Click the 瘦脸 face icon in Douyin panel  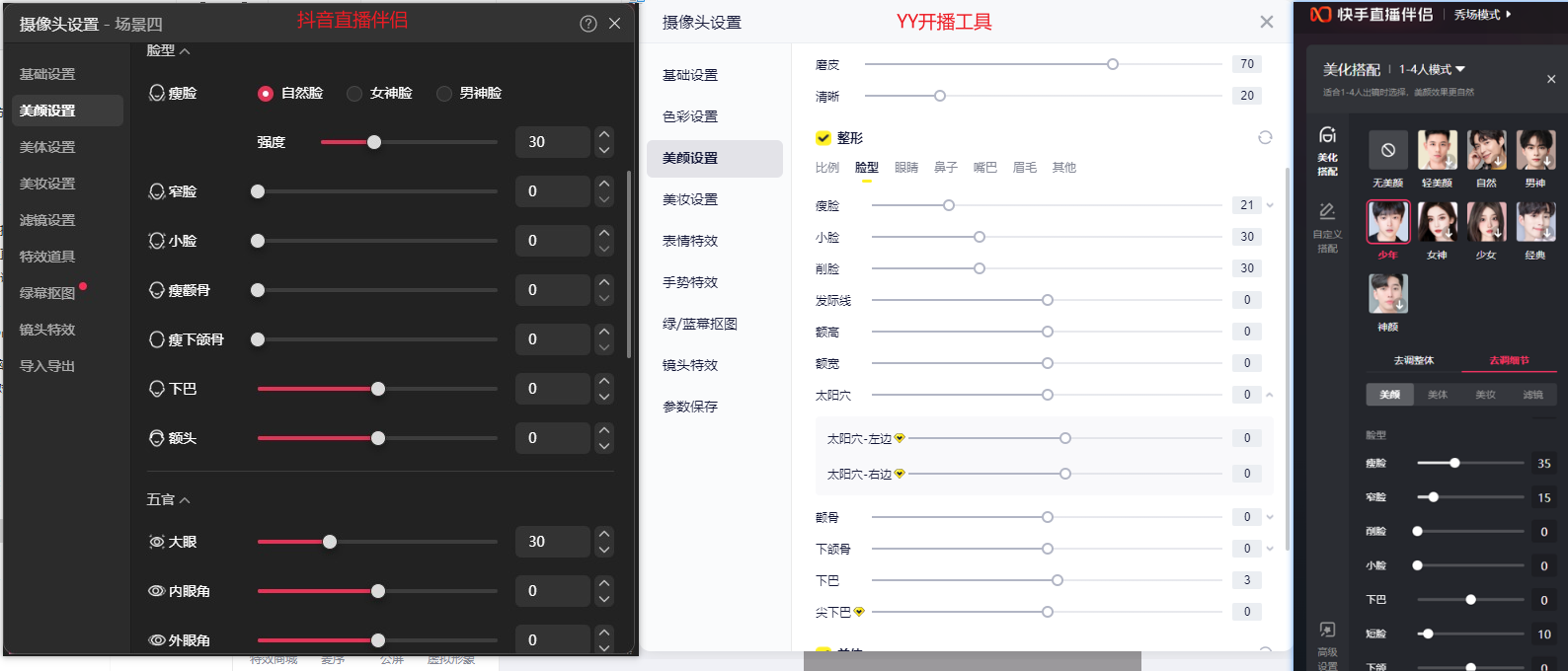tap(157, 93)
